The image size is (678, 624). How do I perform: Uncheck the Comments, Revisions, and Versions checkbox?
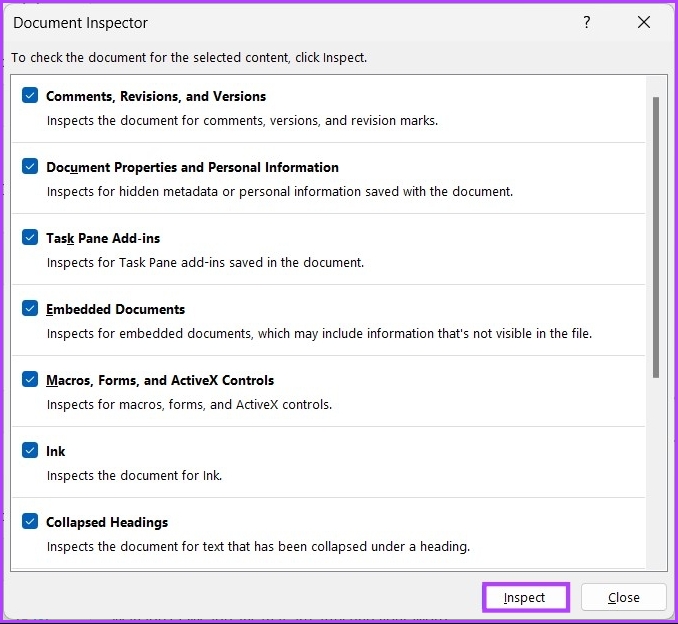point(30,96)
